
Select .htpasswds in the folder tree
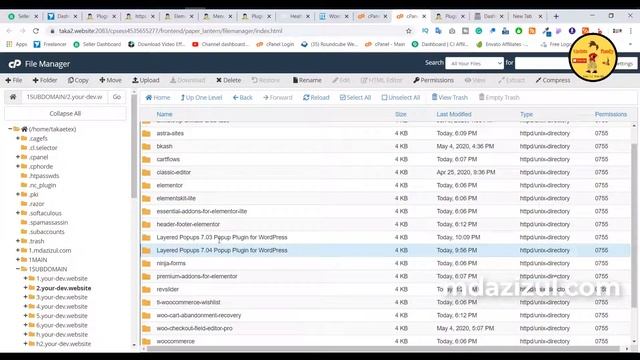coord(44,176)
